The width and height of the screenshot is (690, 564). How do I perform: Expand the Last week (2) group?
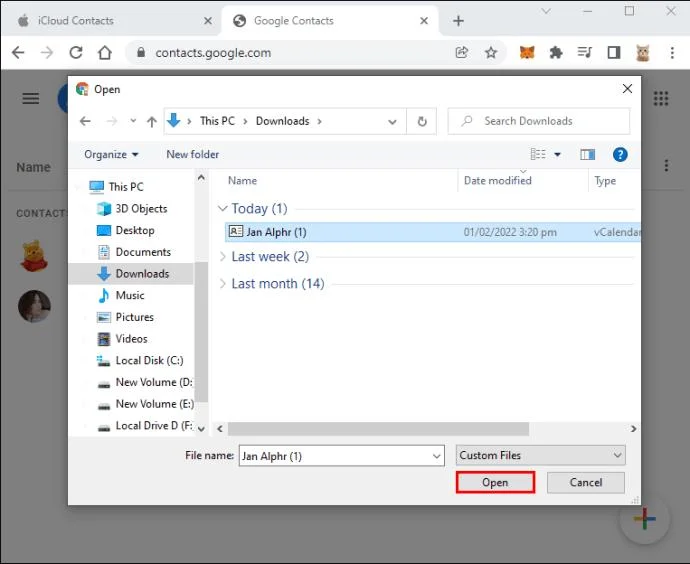(x=223, y=256)
